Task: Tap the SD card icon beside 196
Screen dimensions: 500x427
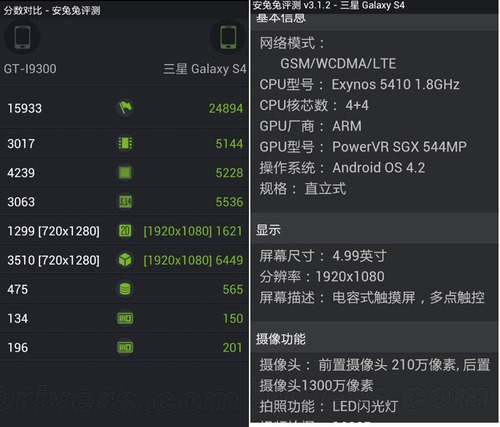Action: coord(125,347)
